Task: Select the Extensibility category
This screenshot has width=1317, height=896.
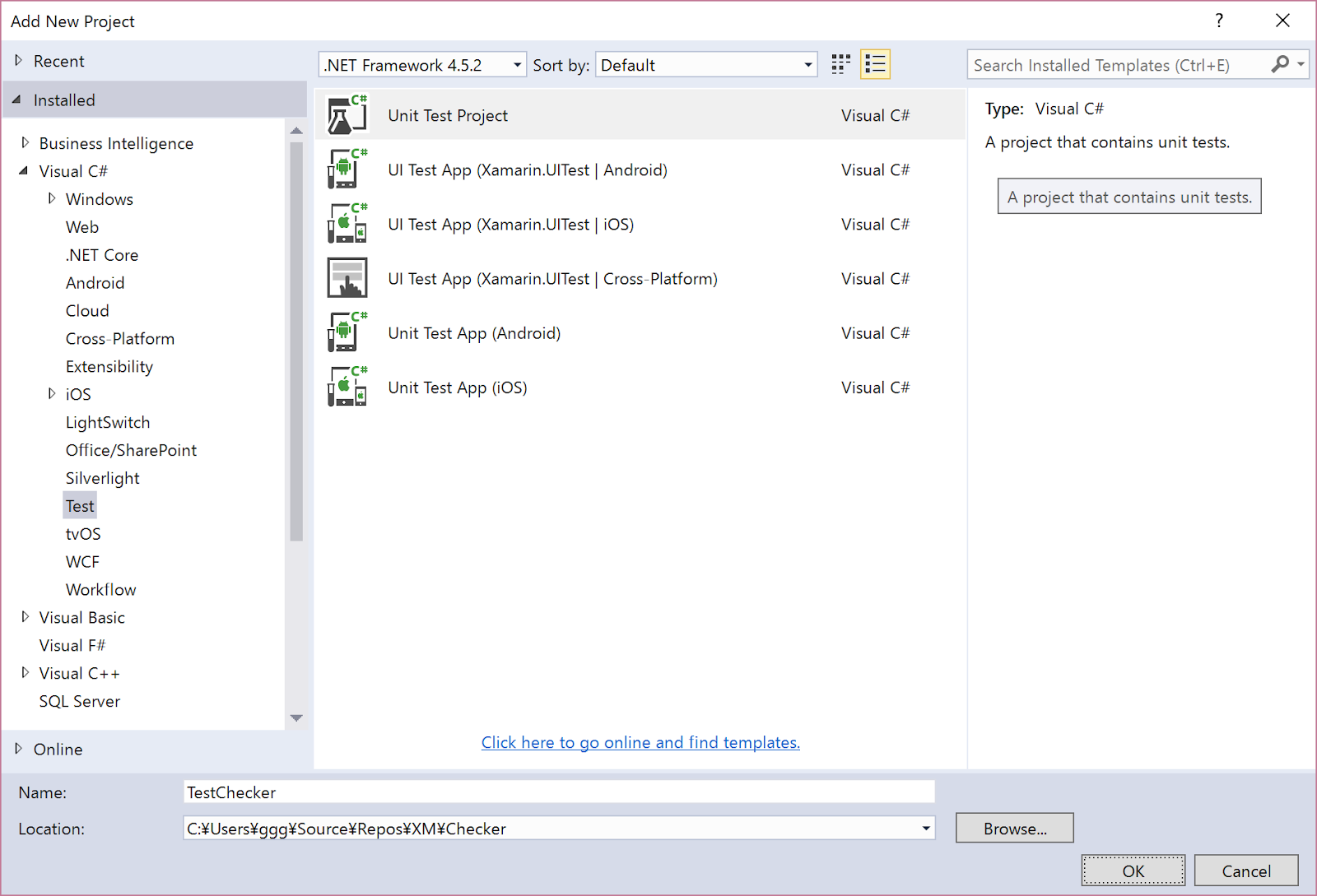Action: pyautogui.click(x=109, y=367)
